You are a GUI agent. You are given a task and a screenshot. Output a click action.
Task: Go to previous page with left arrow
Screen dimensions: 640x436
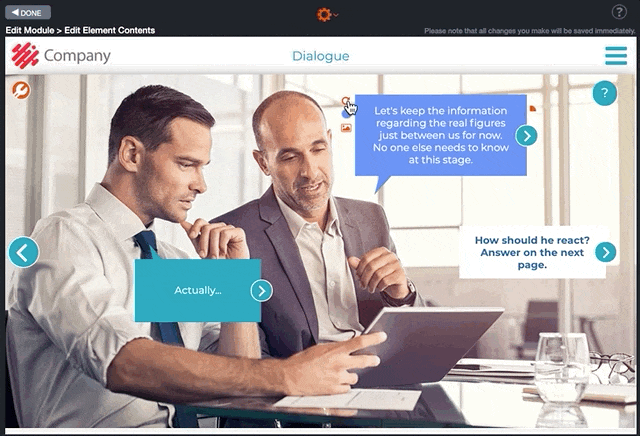24,252
